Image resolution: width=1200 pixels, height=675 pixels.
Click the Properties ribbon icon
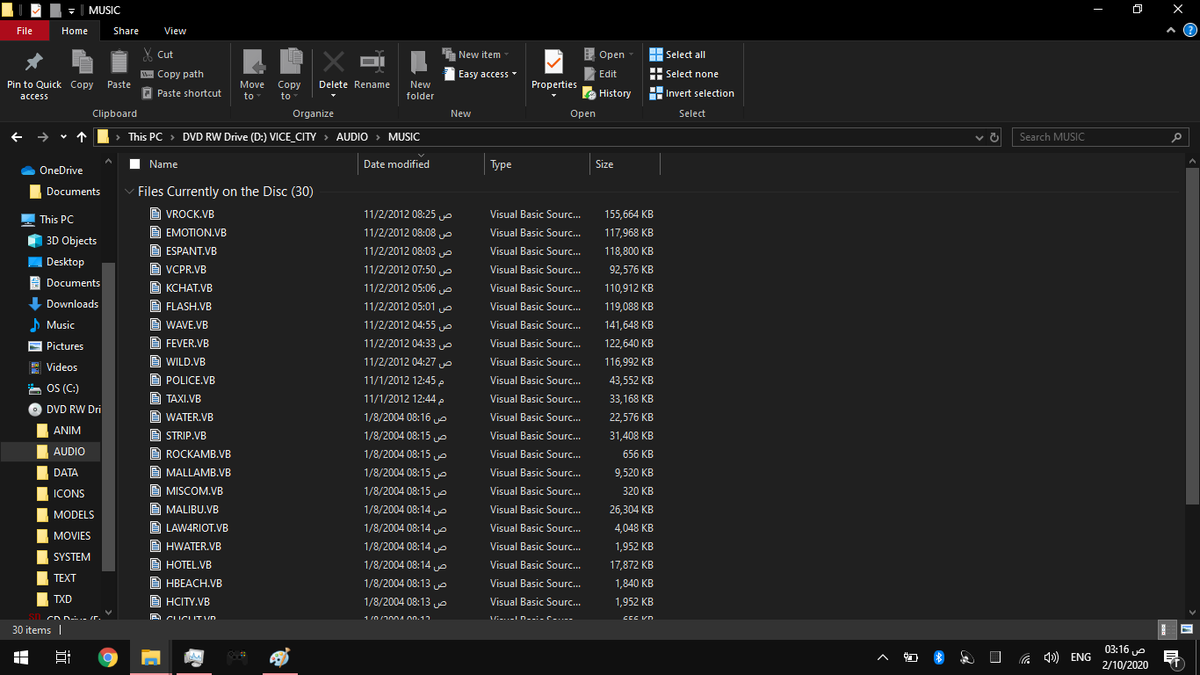pos(554,62)
